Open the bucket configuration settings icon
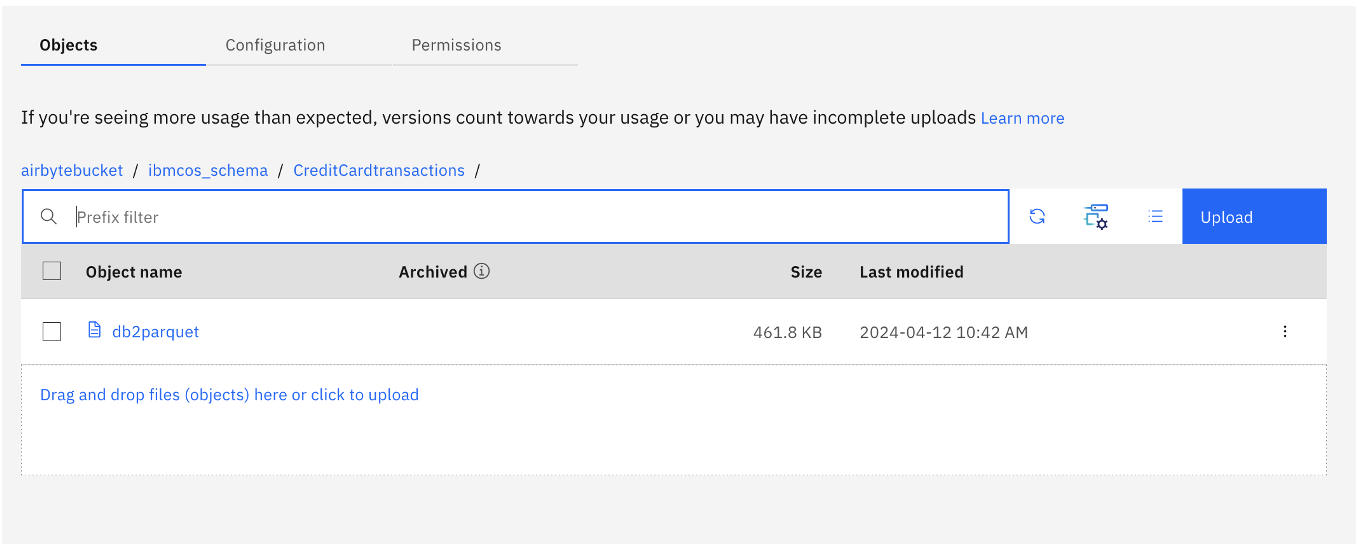1360x548 pixels. point(1096,217)
